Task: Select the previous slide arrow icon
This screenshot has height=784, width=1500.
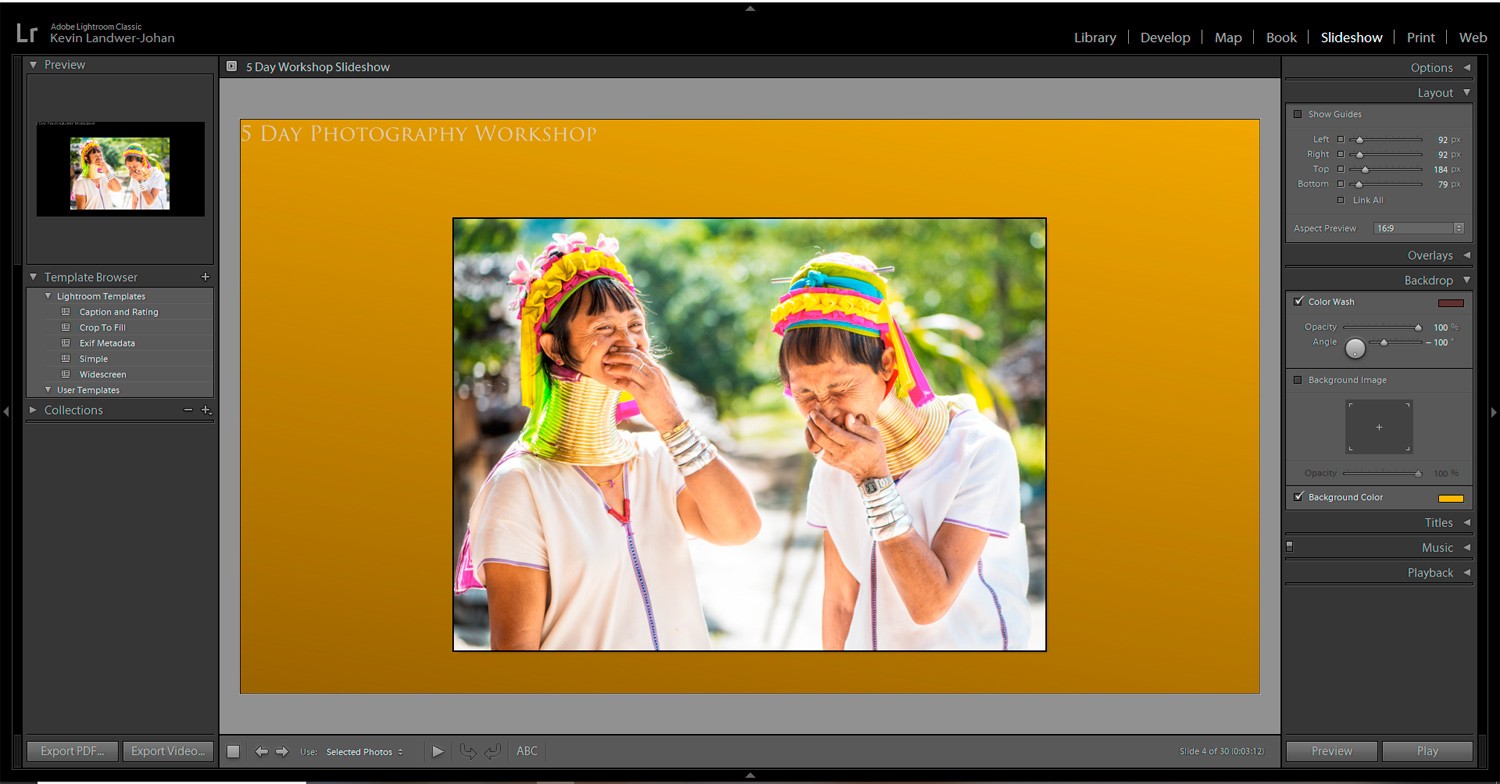Action: (262, 751)
